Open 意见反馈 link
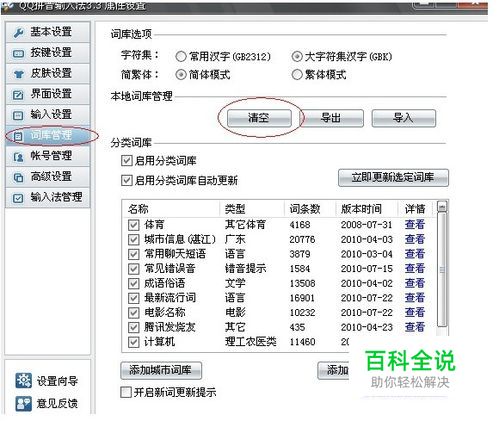The width and height of the screenshot is (499, 421). (x=57, y=403)
